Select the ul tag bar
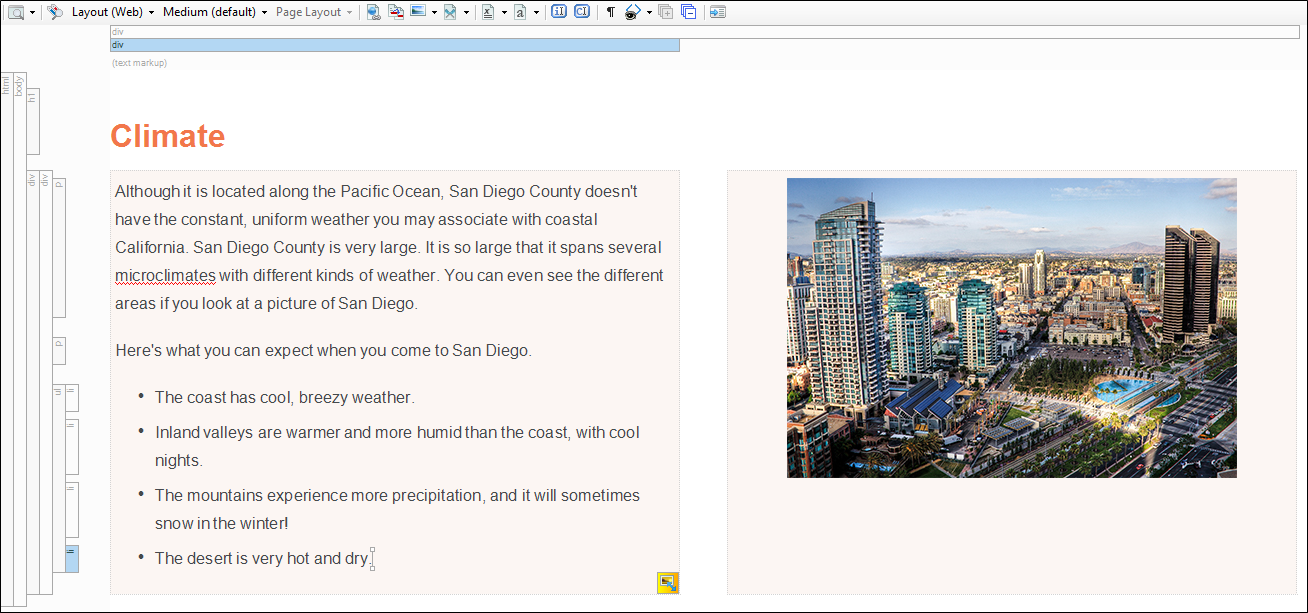The image size is (1308, 613). tap(59, 478)
